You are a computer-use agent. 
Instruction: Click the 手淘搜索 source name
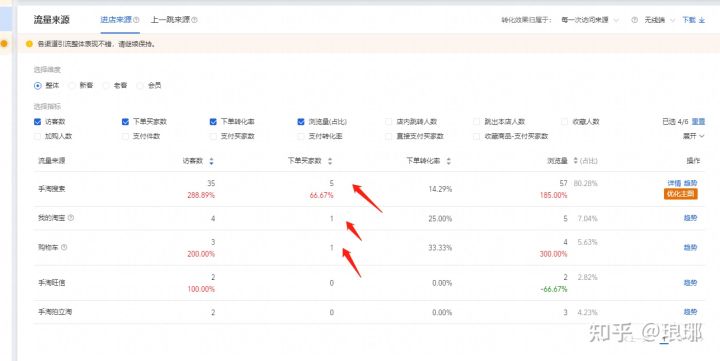coord(51,189)
